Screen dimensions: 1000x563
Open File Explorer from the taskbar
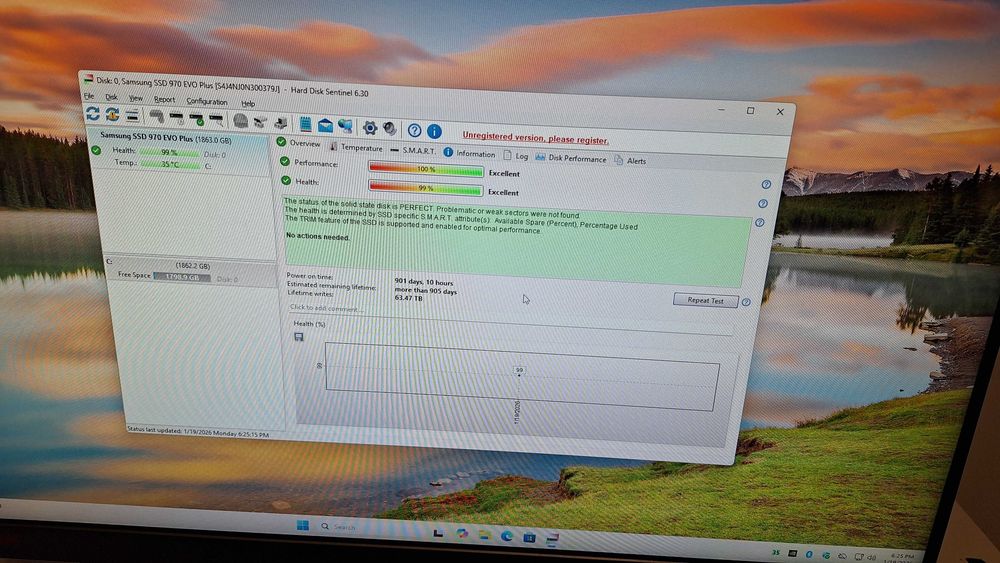(485, 534)
